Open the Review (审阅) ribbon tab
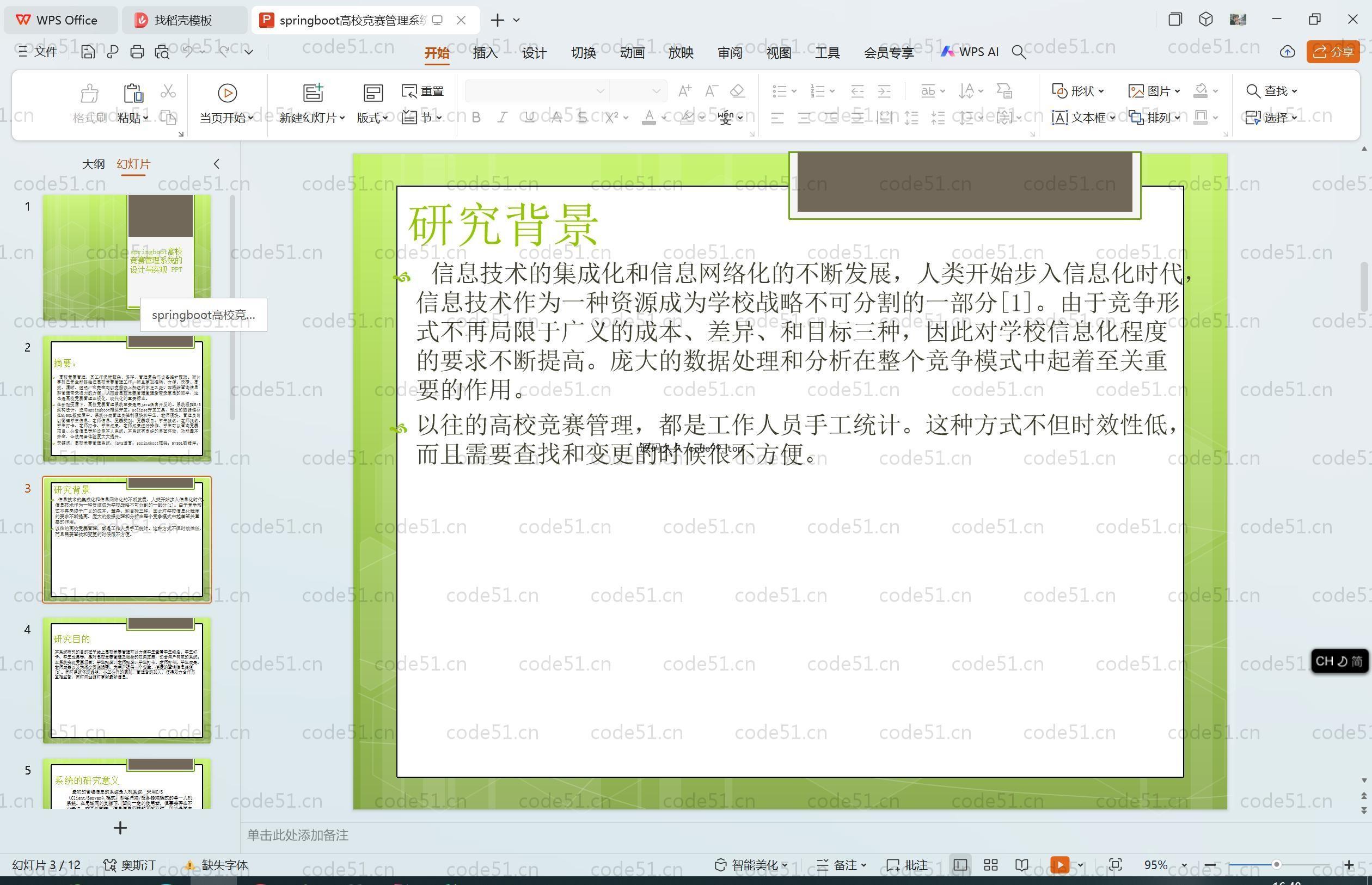 730,53
